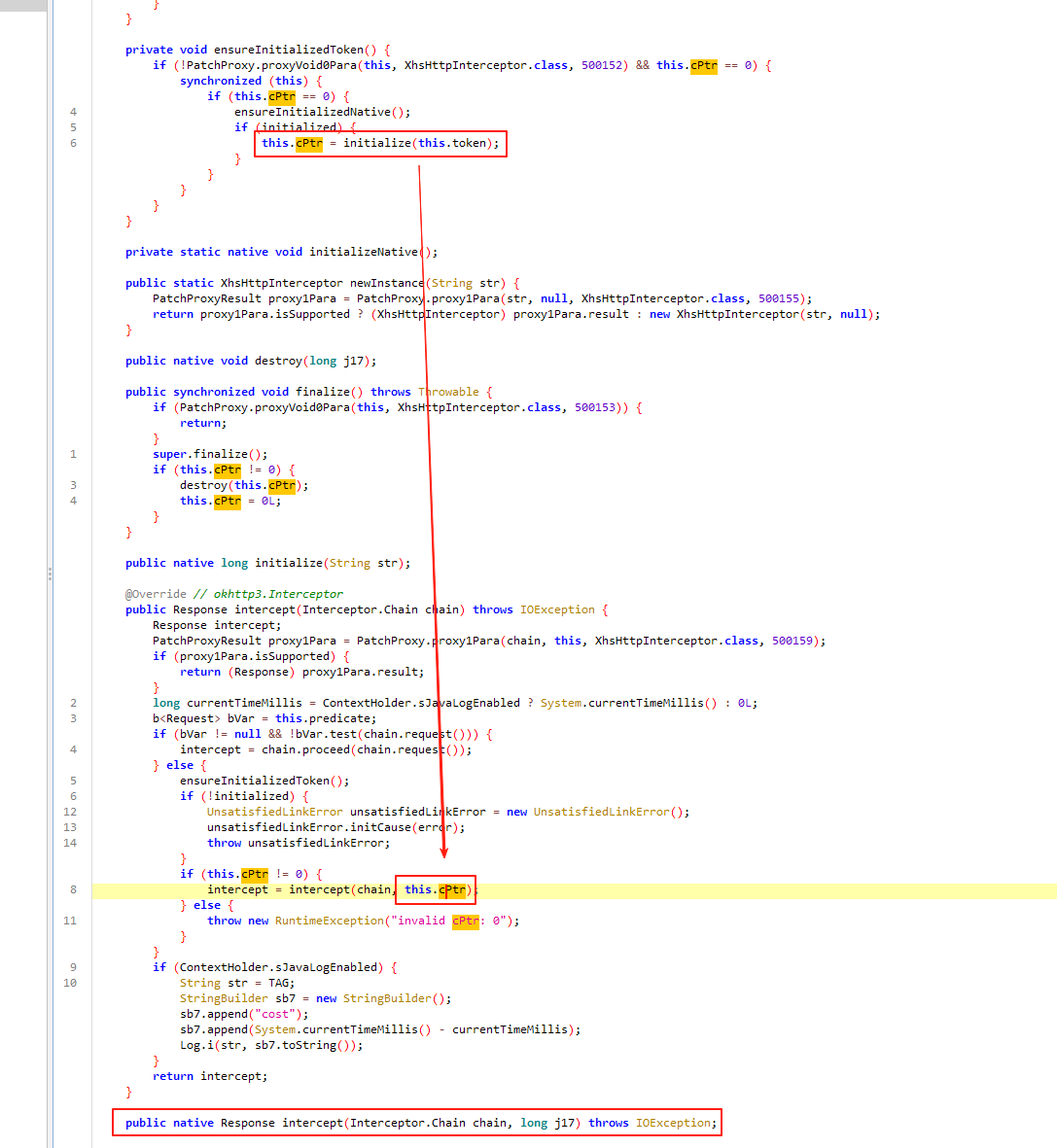This screenshot has width=1057, height=1148.
Task: Click System.currentTimeMillis() in the long declaration
Action: (x=628, y=703)
